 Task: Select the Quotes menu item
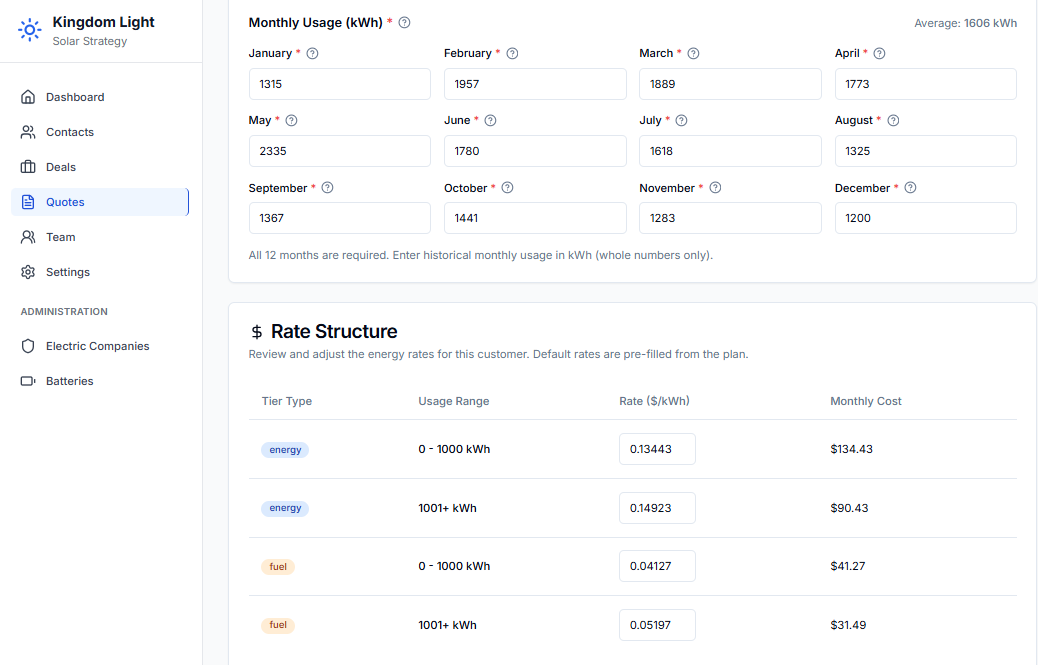pyautogui.click(x=100, y=202)
